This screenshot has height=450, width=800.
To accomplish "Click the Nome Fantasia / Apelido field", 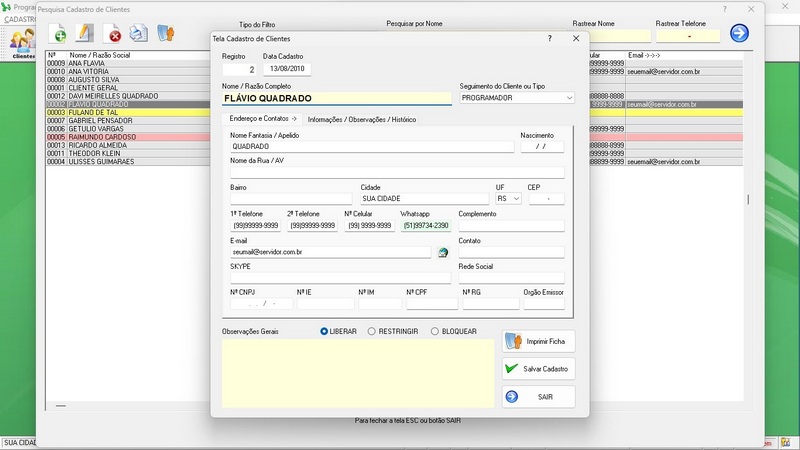I will point(372,146).
